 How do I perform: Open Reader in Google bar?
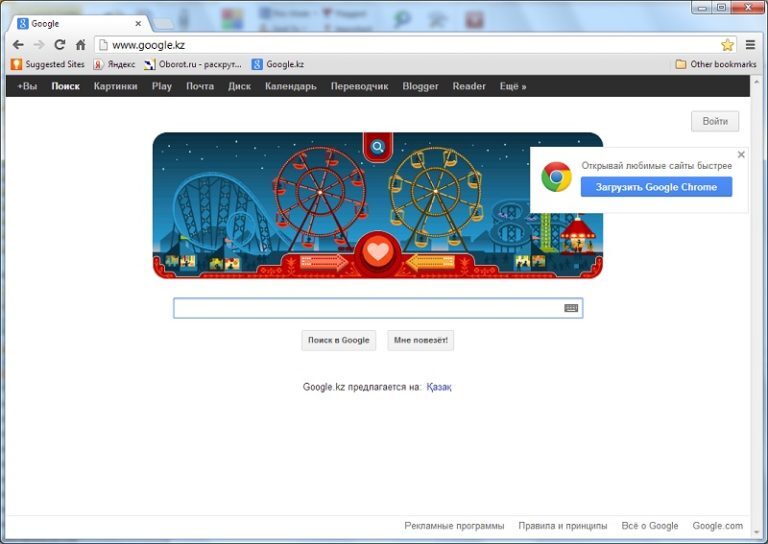tap(469, 86)
